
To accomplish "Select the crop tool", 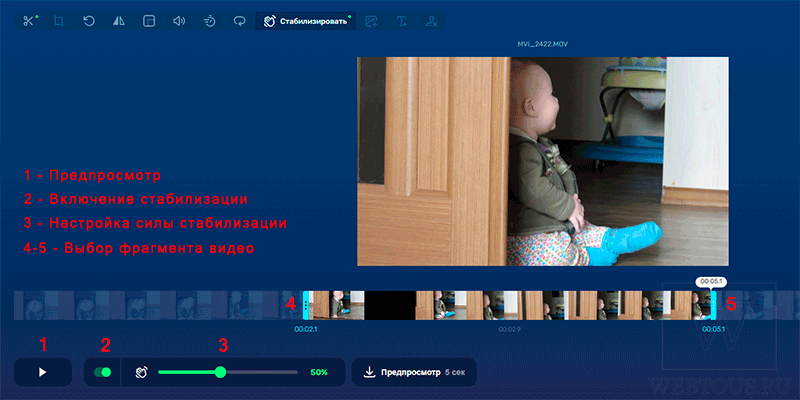I will coord(59,21).
